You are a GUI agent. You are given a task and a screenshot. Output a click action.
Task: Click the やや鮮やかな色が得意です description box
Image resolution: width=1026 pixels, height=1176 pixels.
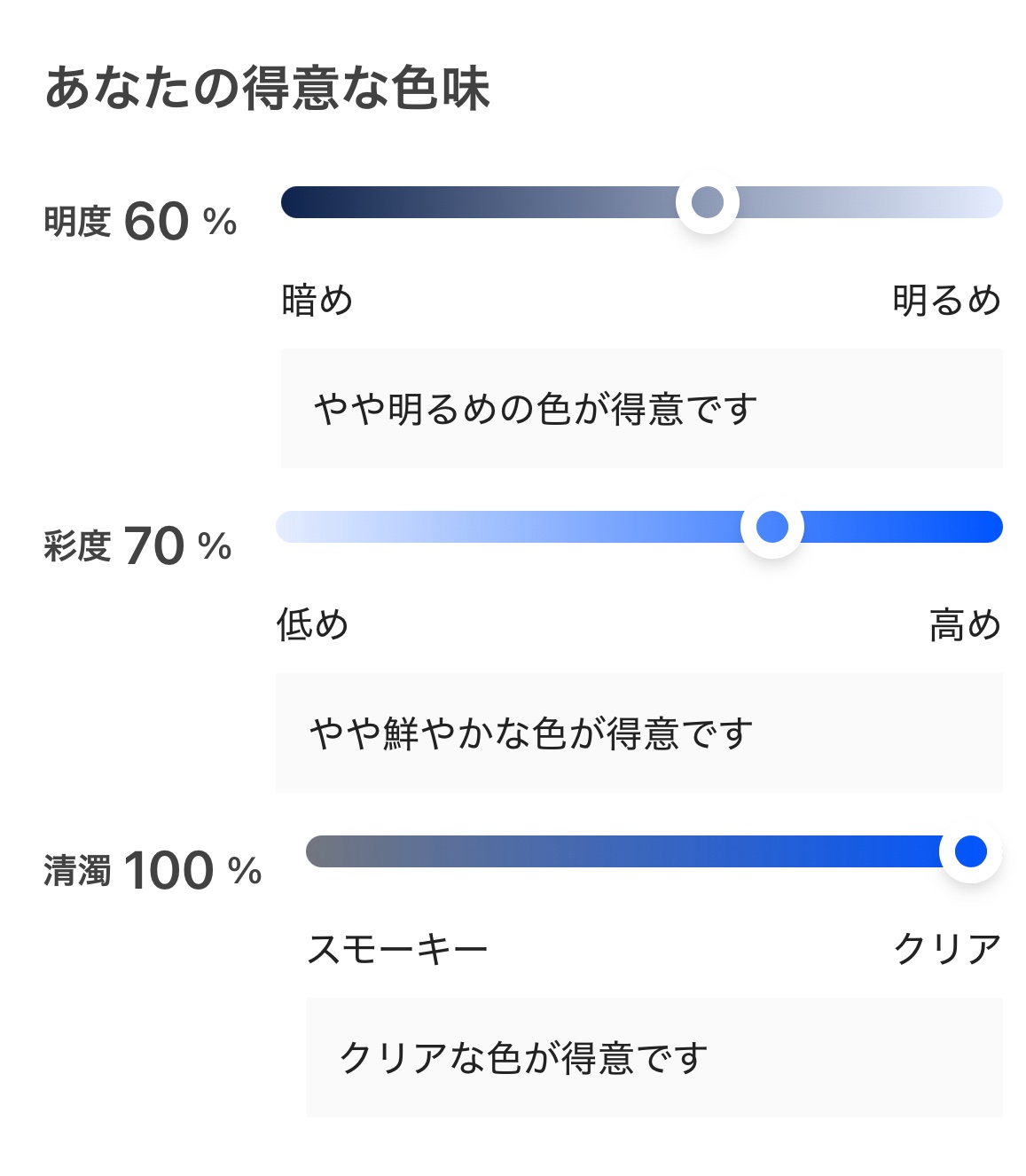[x=638, y=733]
